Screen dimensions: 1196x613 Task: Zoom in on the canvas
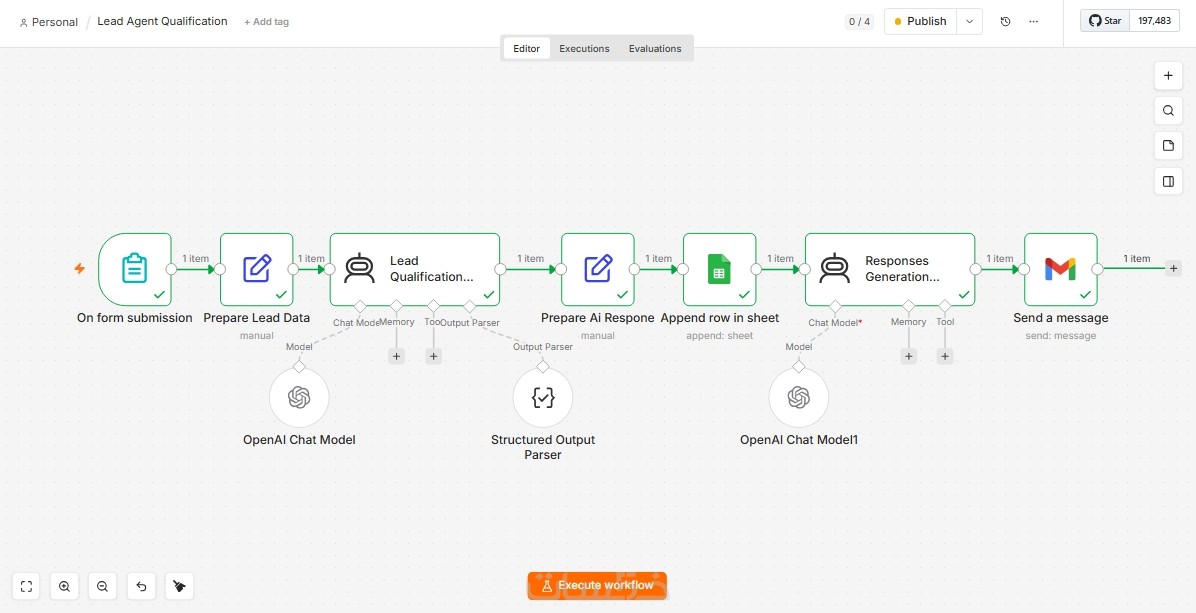65,586
